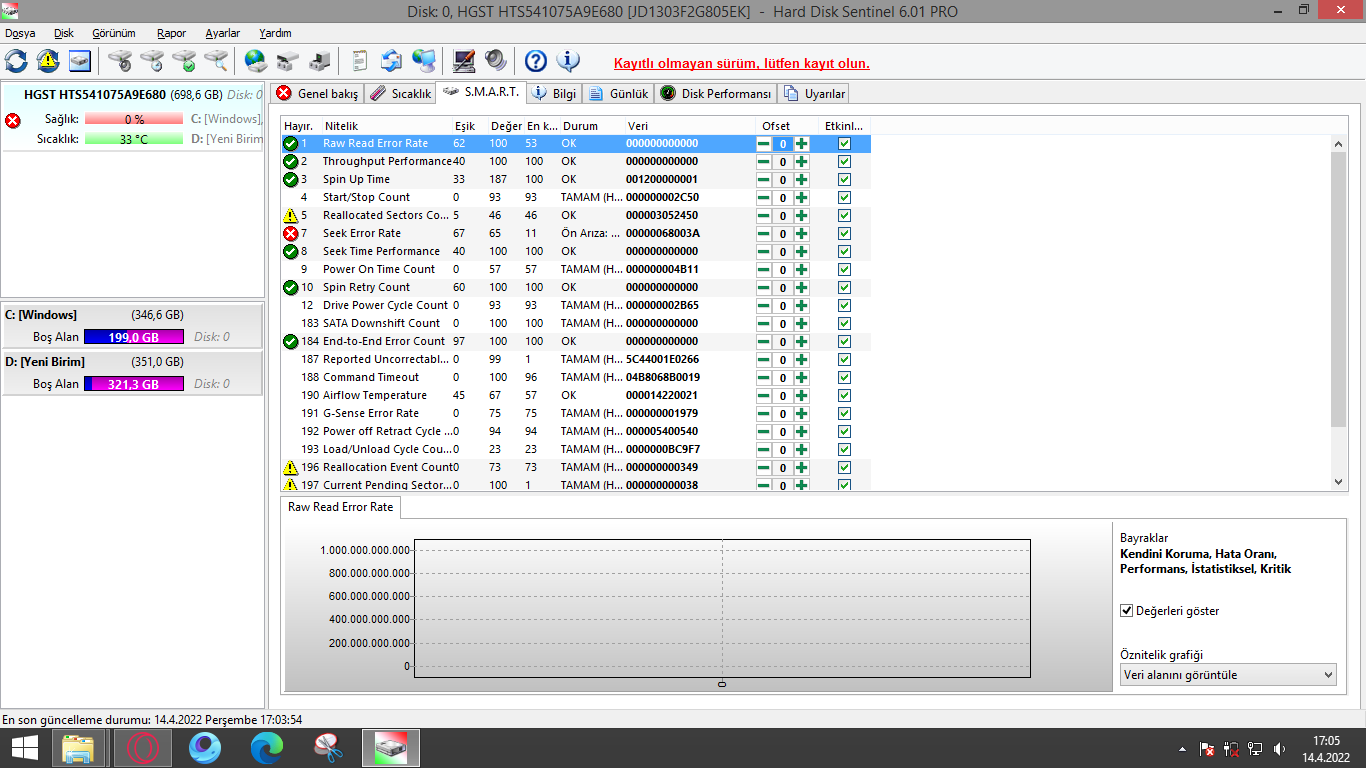Click the plus offset button for Spin Up Time

(x=802, y=180)
